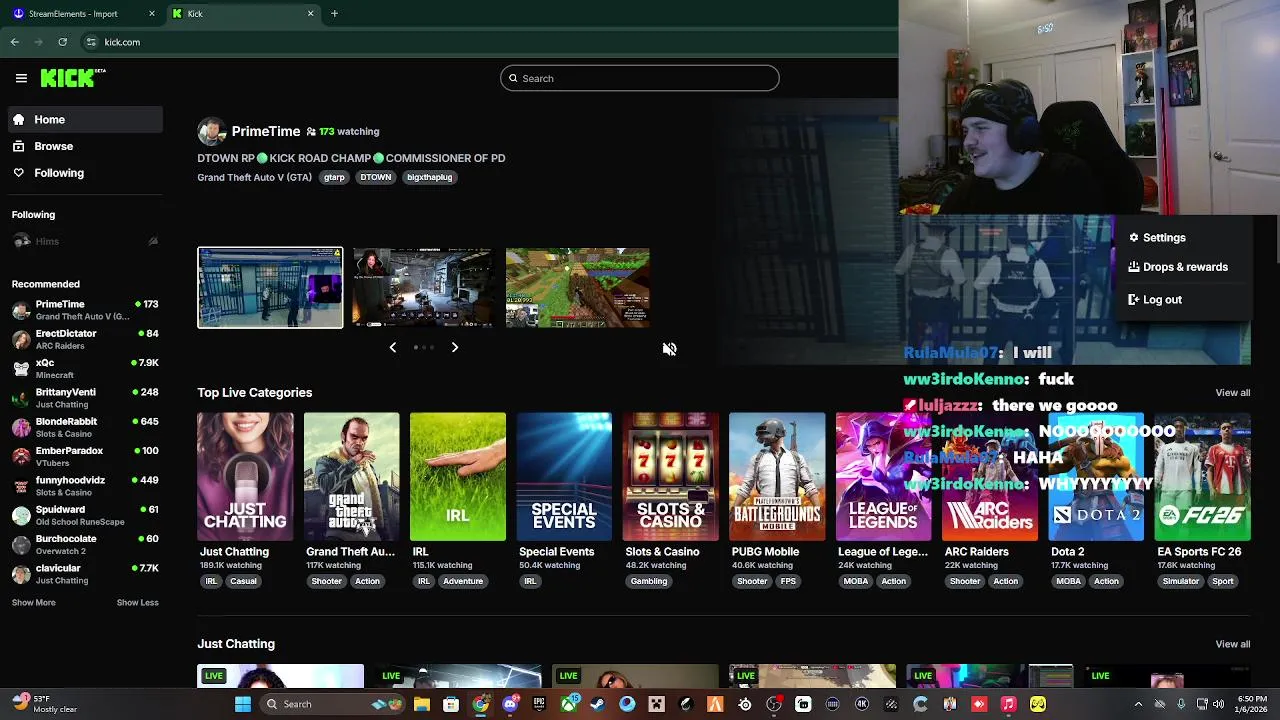Click the Following heart icon

pos(19,173)
